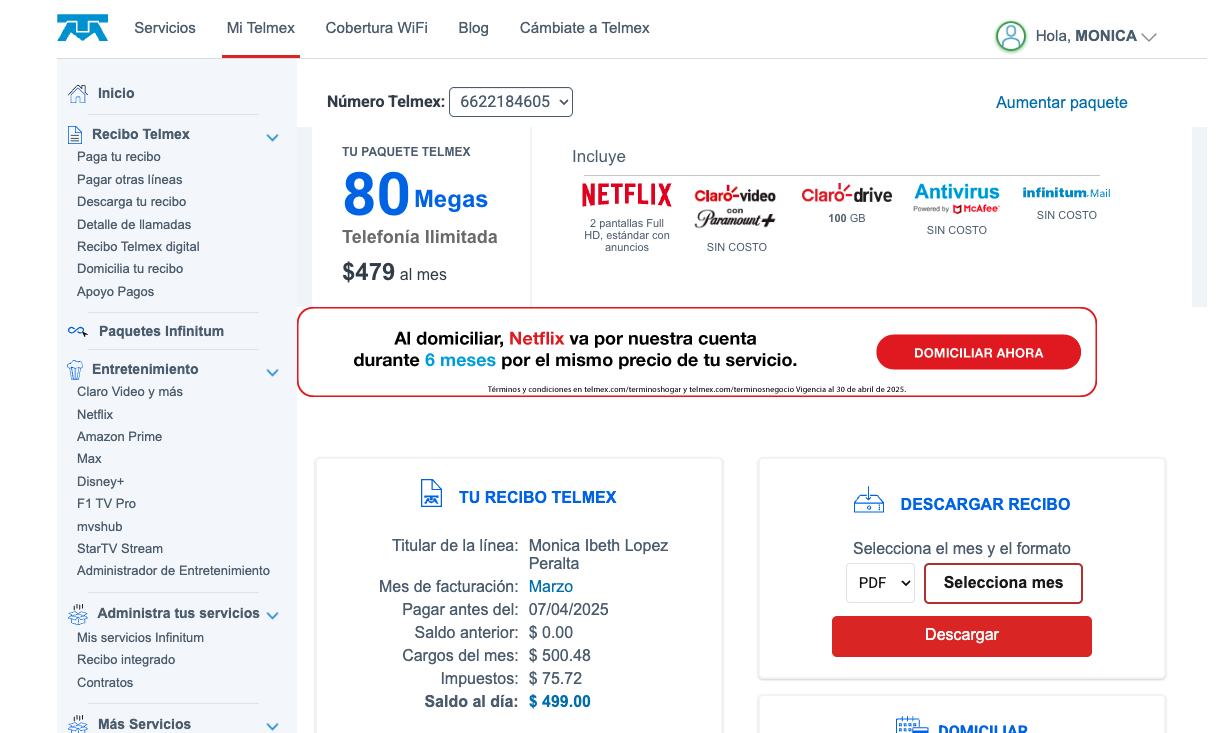Click the Descargar Recibo download icon
This screenshot has height=733, width=1216.
pyautogui.click(x=868, y=501)
